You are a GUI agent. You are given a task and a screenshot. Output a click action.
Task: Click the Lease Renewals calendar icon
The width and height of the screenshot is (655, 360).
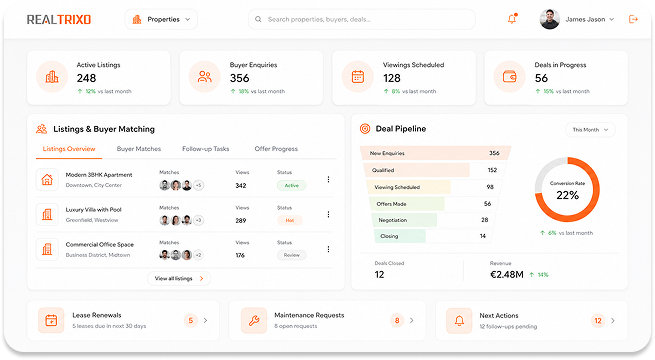click(x=51, y=321)
